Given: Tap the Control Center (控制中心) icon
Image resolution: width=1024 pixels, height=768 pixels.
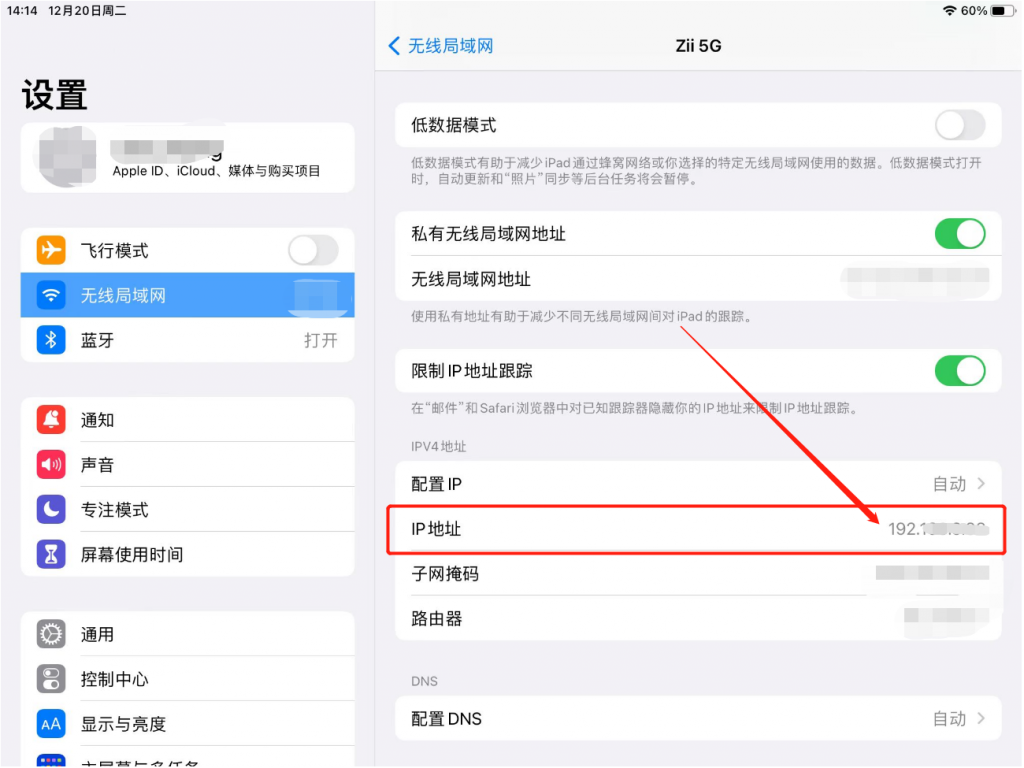Looking at the screenshot, I should (x=51, y=679).
